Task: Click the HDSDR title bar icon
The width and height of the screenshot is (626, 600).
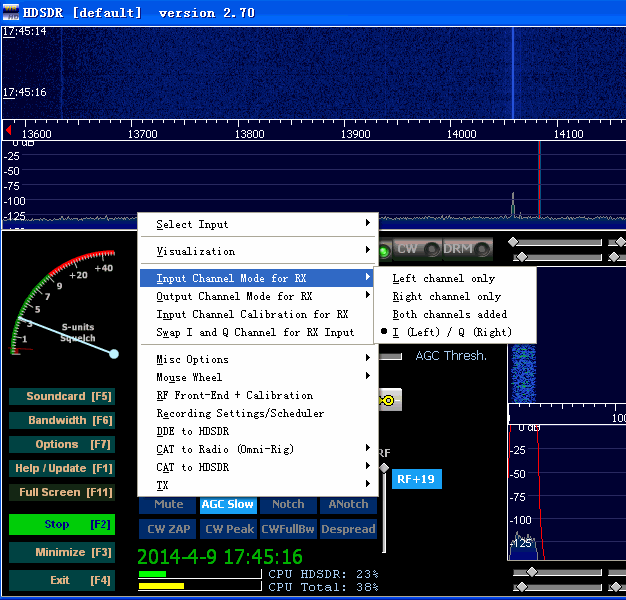Action: click(10, 12)
